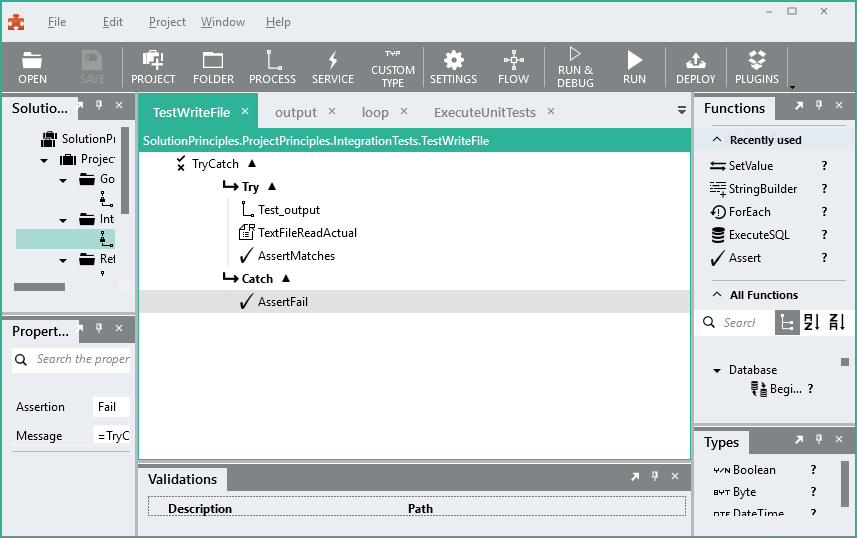Pin the Validations panel
857x538 pixels.
point(655,476)
